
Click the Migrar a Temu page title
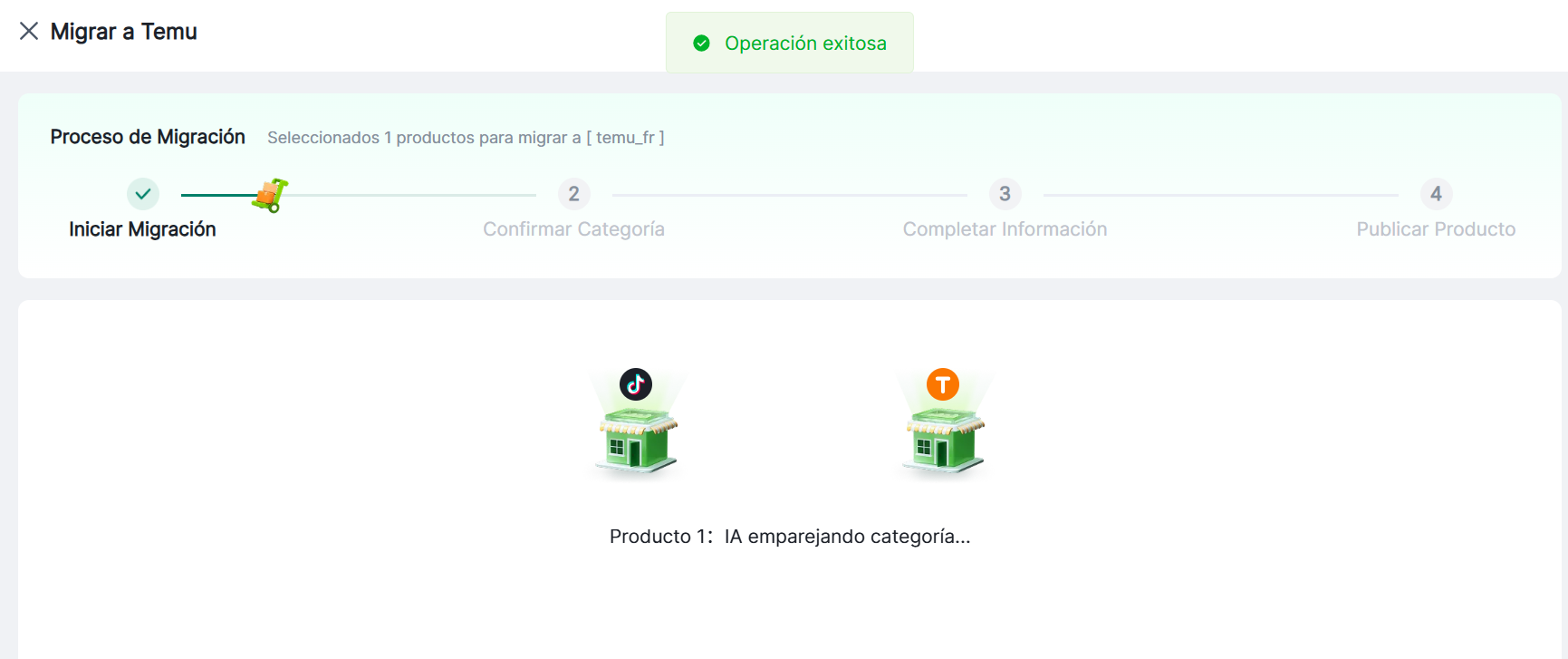click(124, 32)
